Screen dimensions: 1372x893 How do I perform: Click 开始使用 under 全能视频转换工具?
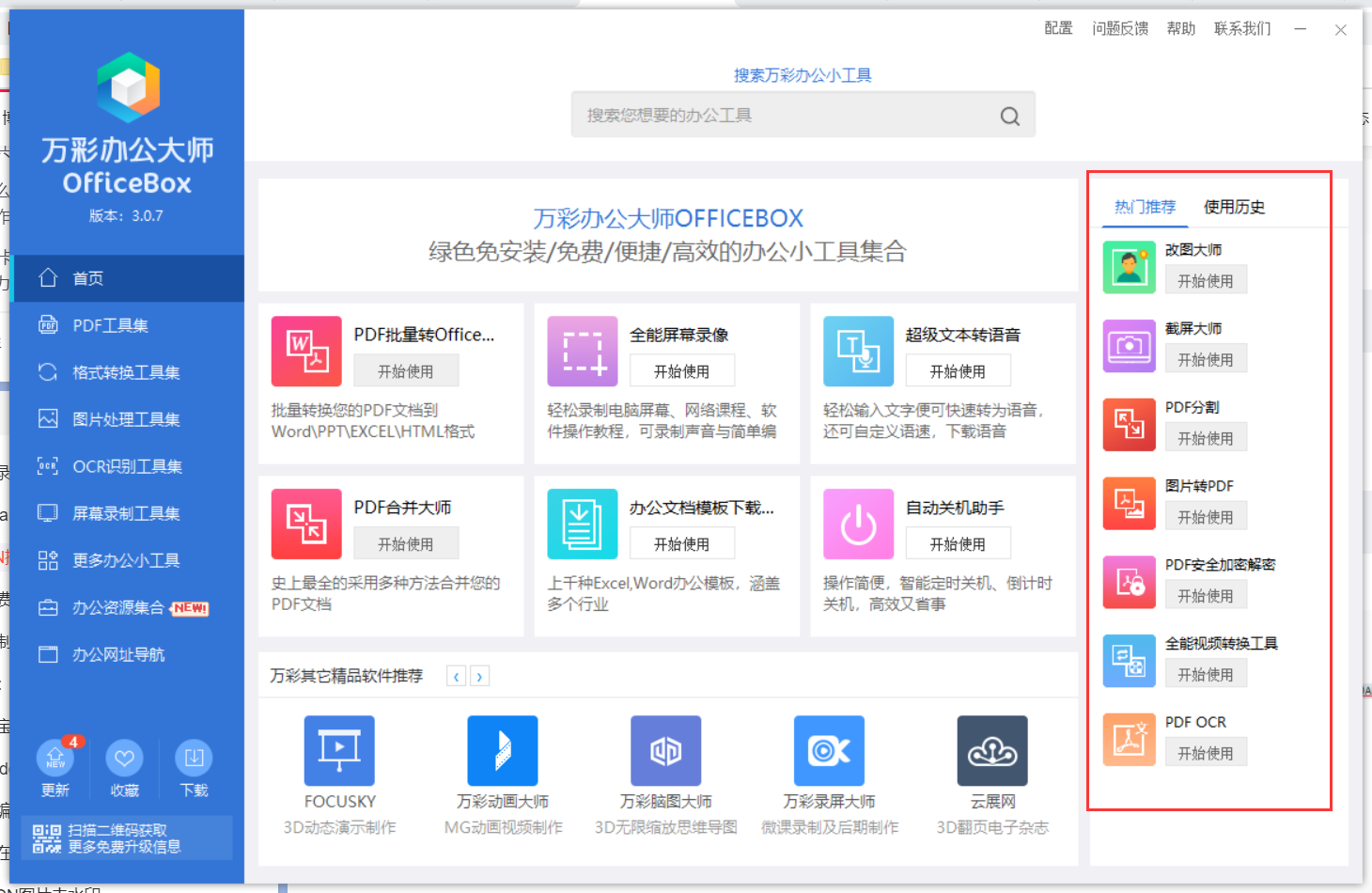[x=1206, y=674]
